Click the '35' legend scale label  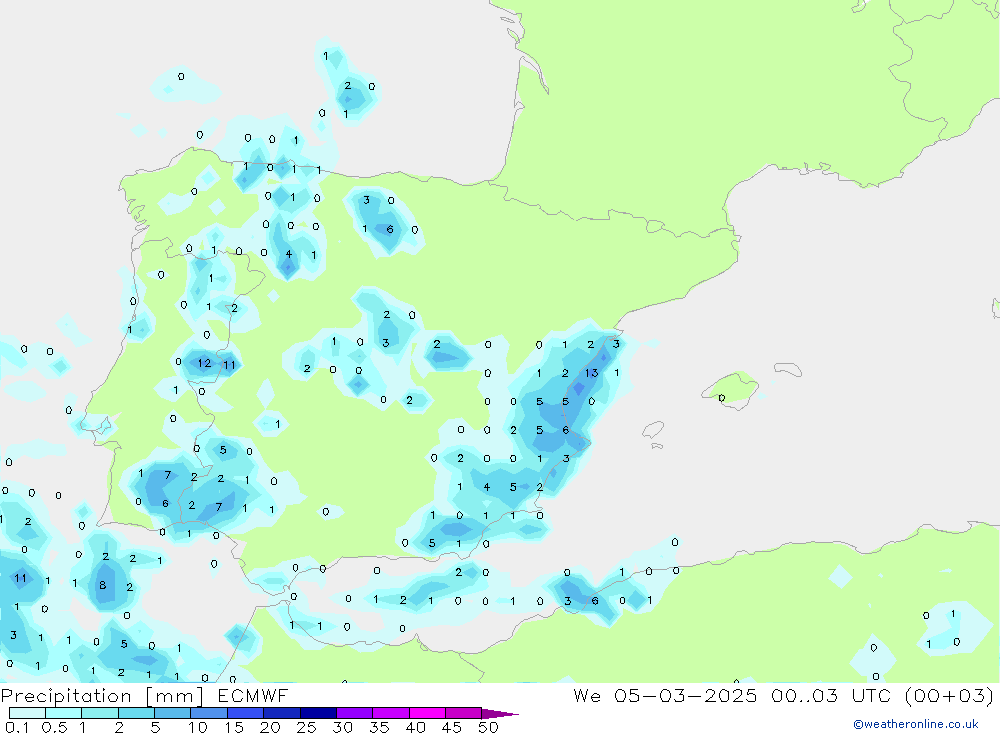point(379,727)
